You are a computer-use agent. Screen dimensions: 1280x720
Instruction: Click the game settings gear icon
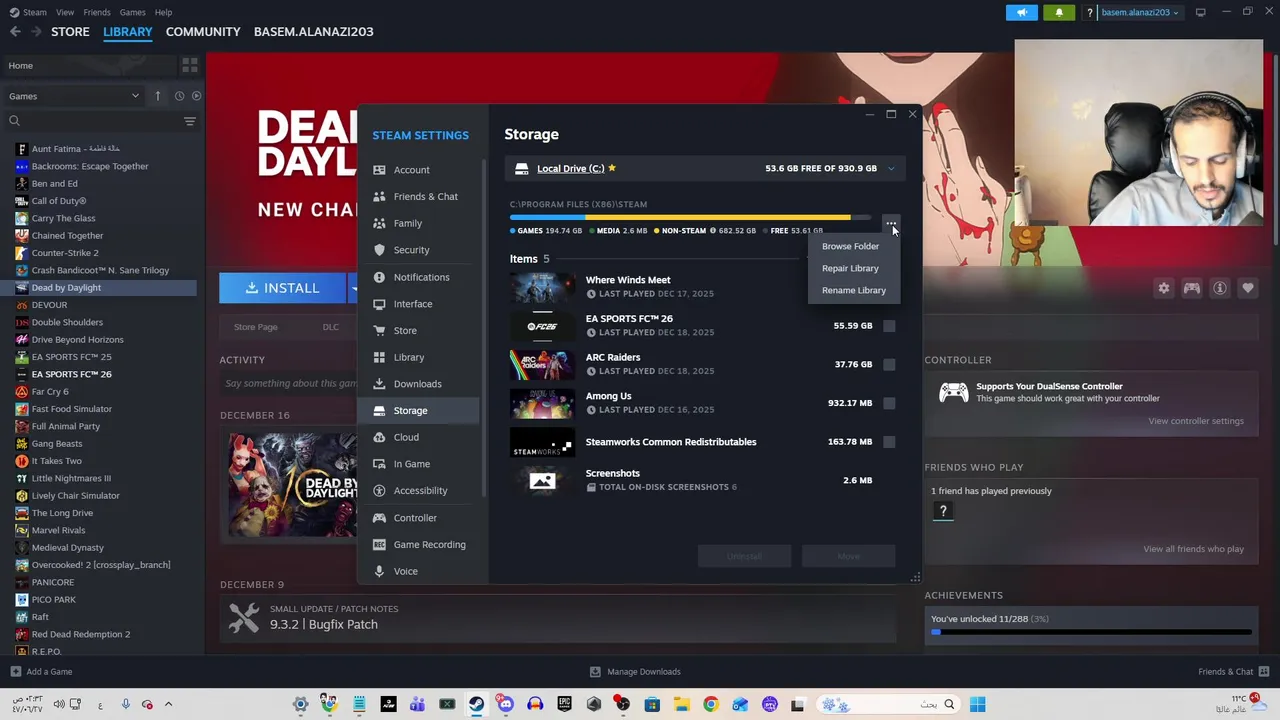(x=1164, y=288)
